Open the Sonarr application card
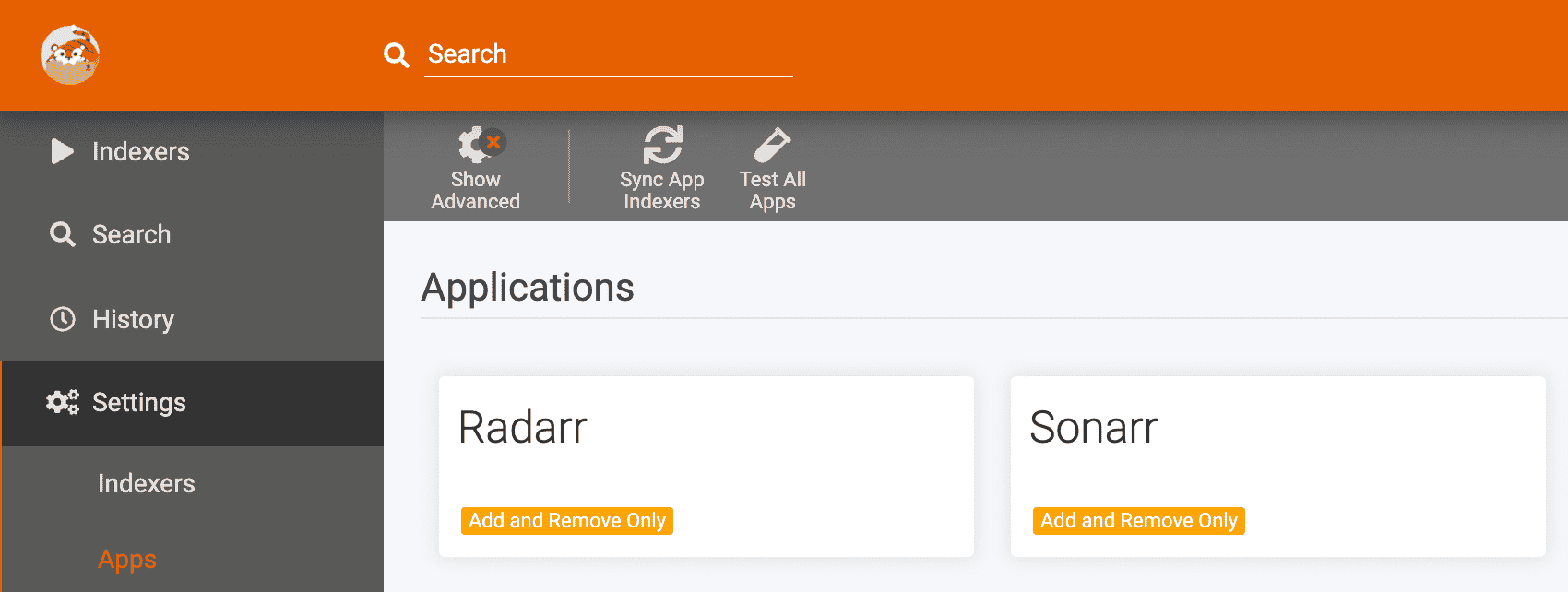1568x592 pixels. pyautogui.click(x=1278, y=467)
